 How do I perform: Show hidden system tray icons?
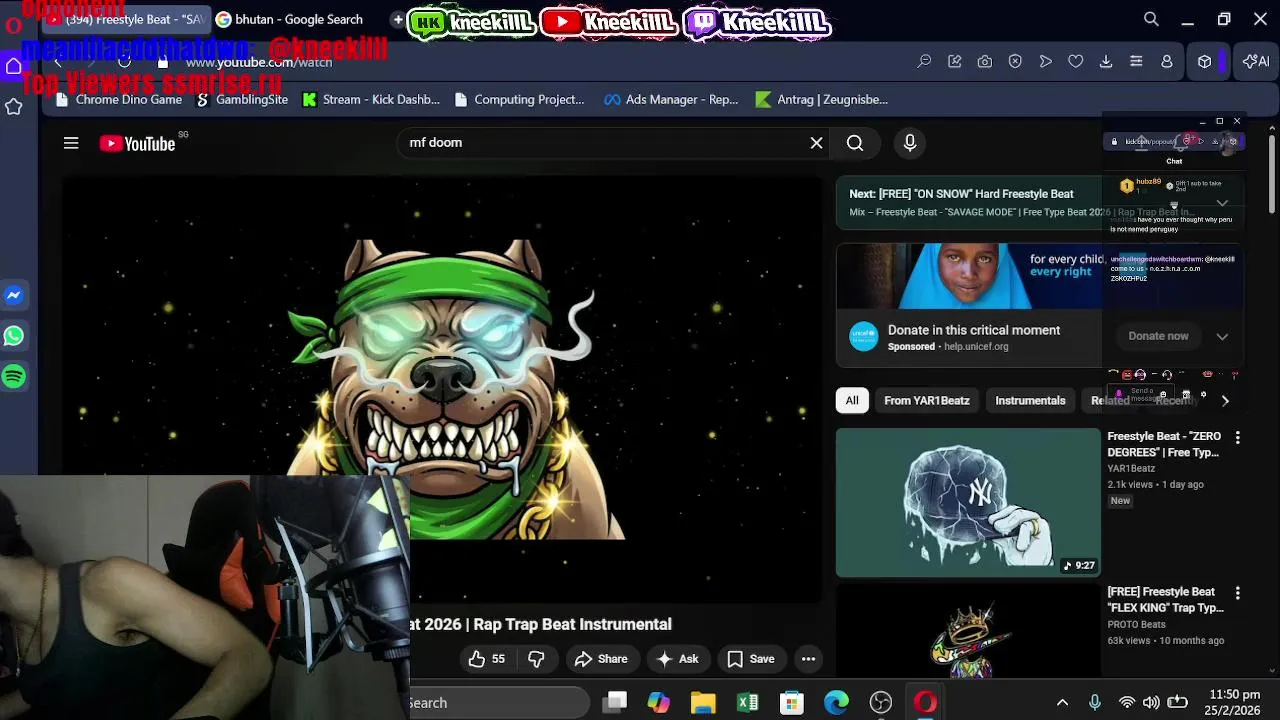(1062, 703)
